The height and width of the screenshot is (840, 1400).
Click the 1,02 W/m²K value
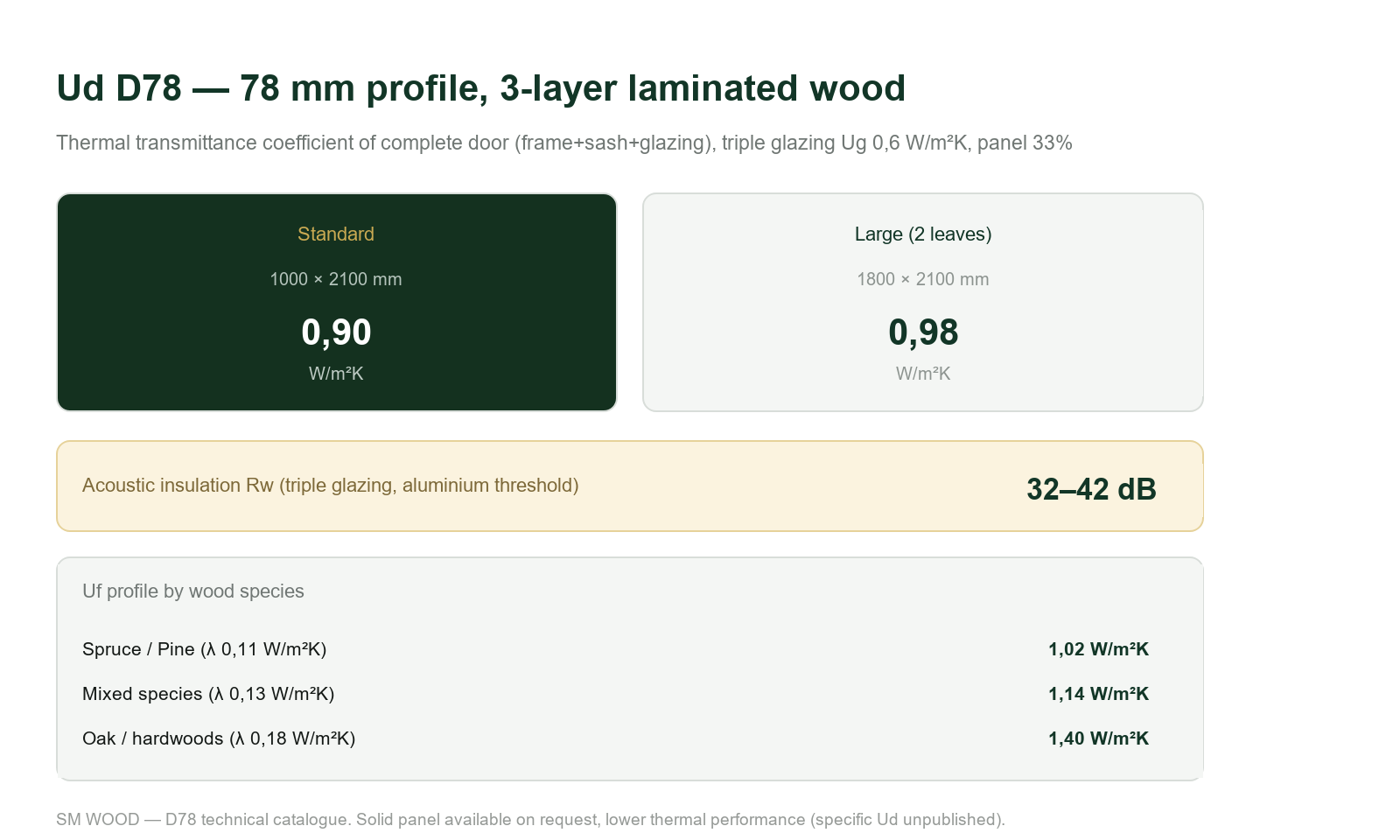coord(1098,649)
